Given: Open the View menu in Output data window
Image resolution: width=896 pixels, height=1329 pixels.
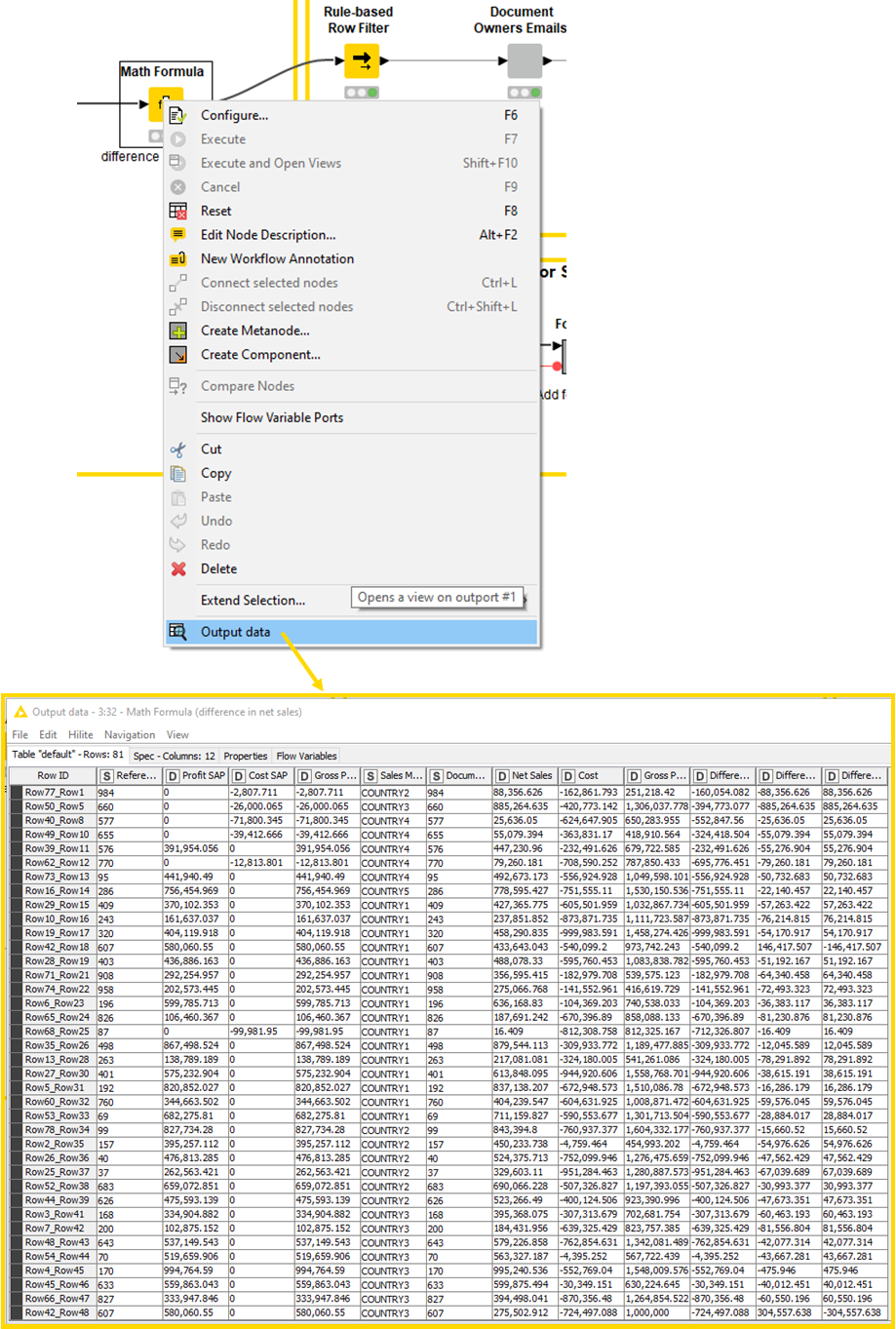Looking at the screenshot, I should pos(177,735).
